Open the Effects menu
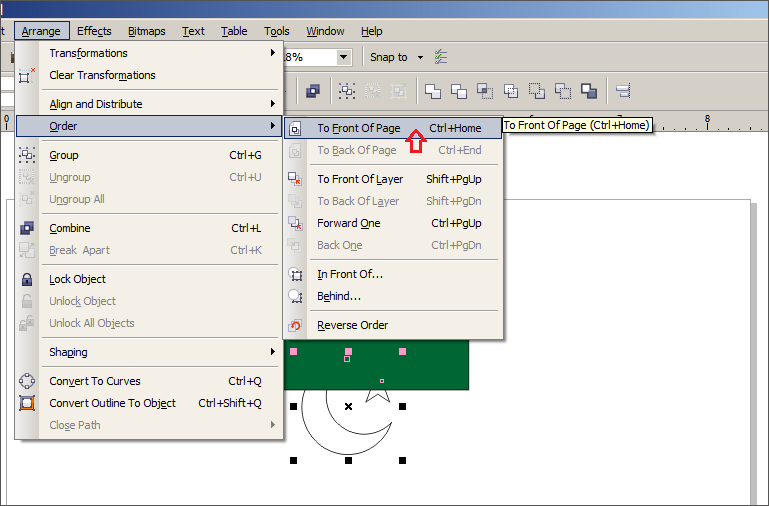Image resolution: width=769 pixels, height=506 pixels. tap(94, 31)
